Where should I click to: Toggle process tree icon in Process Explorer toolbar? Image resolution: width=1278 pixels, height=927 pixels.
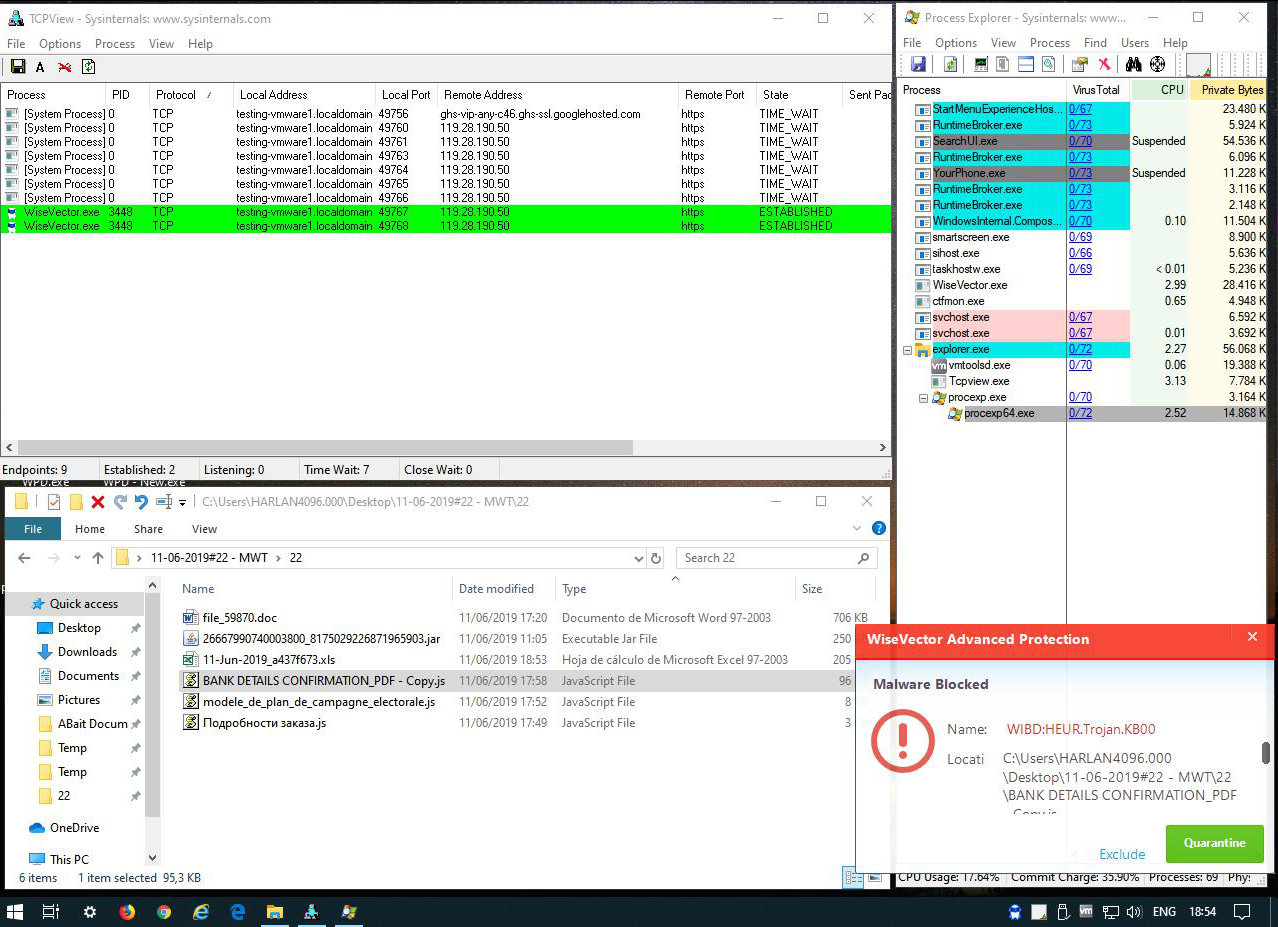1003,65
